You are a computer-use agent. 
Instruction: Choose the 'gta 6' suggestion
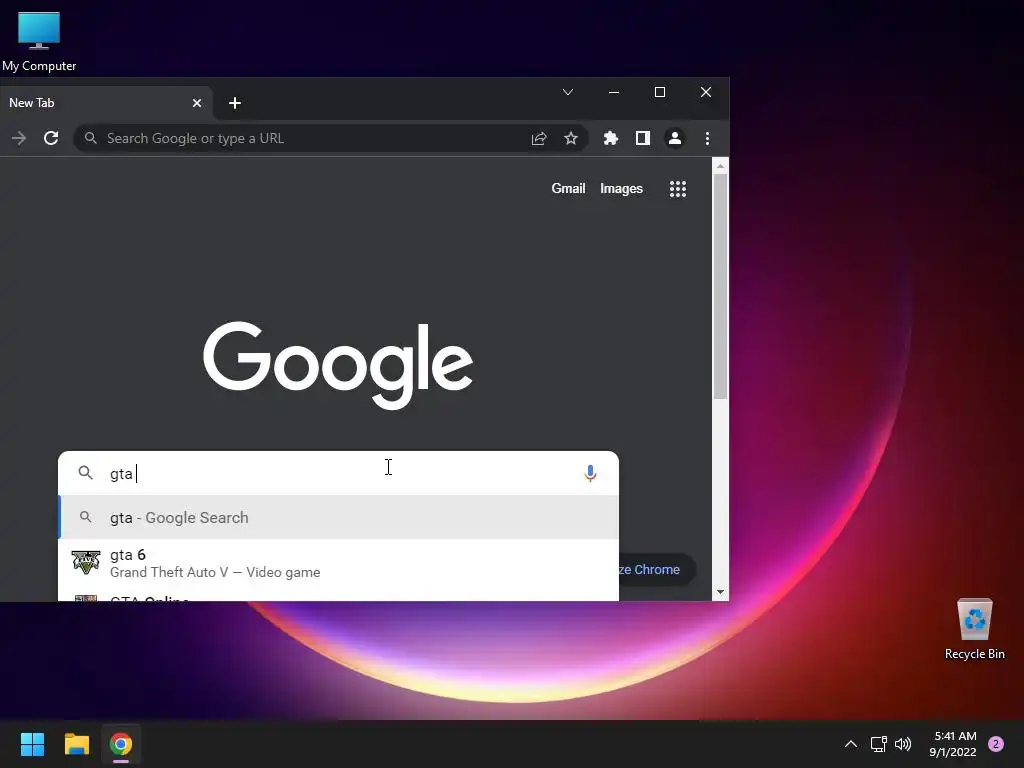click(338, 563)
